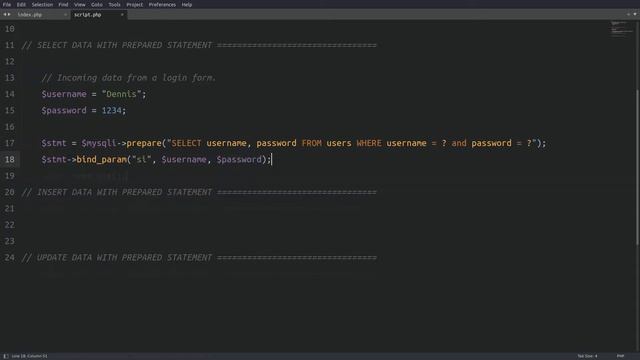Click the Line 18, Column status text
The image size is (640, 360).
coord(29,356)
